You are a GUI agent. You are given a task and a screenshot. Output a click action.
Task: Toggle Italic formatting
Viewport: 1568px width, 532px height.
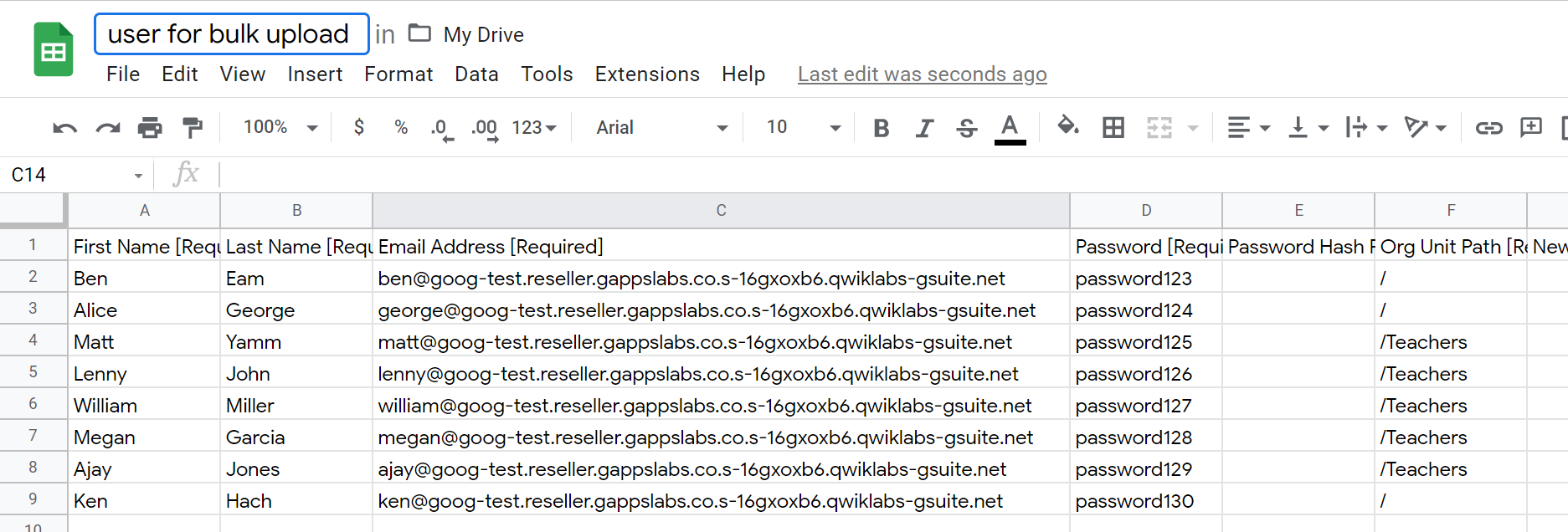tap(923, 128)
